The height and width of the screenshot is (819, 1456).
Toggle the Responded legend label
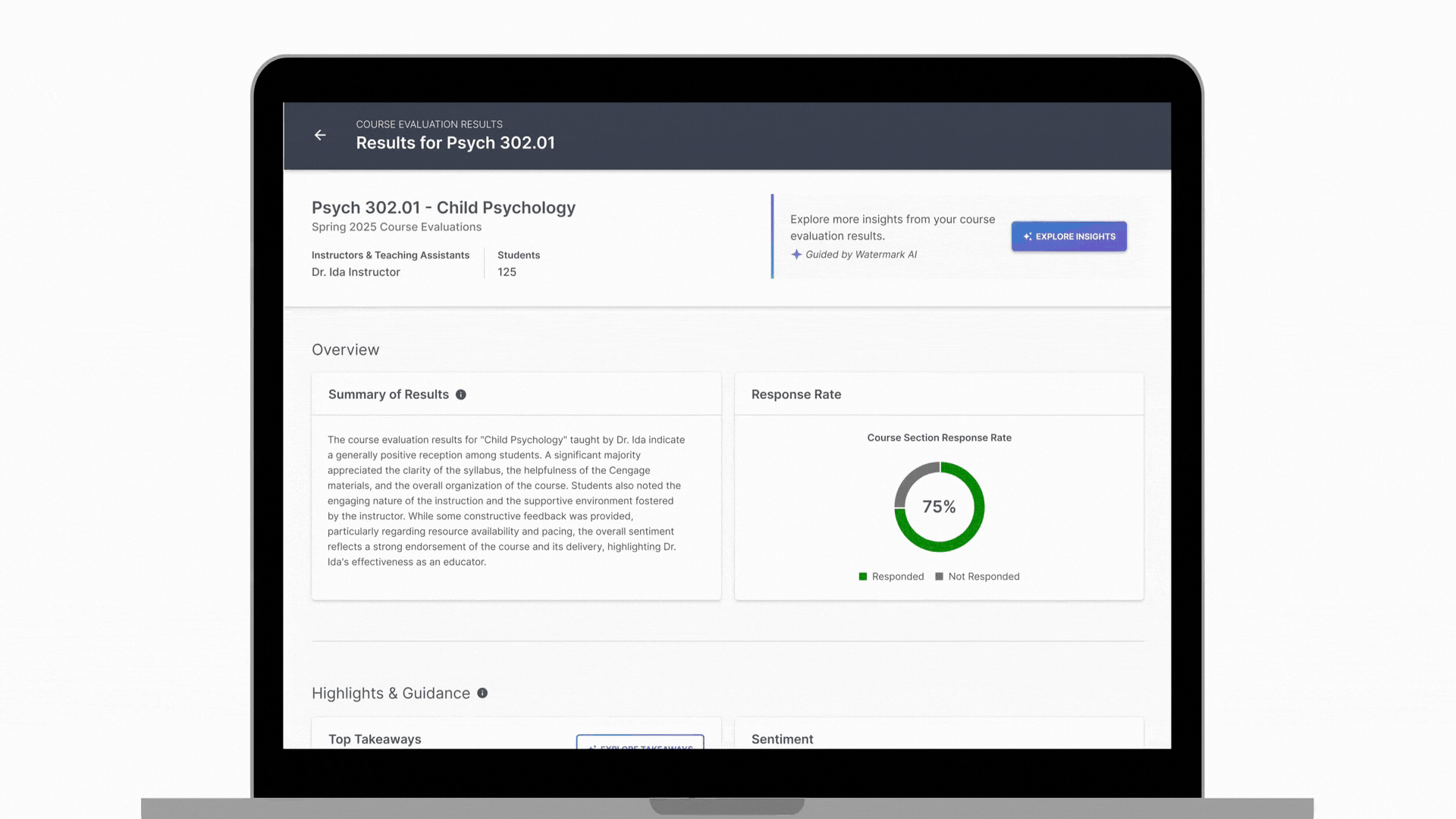point(898,576)
